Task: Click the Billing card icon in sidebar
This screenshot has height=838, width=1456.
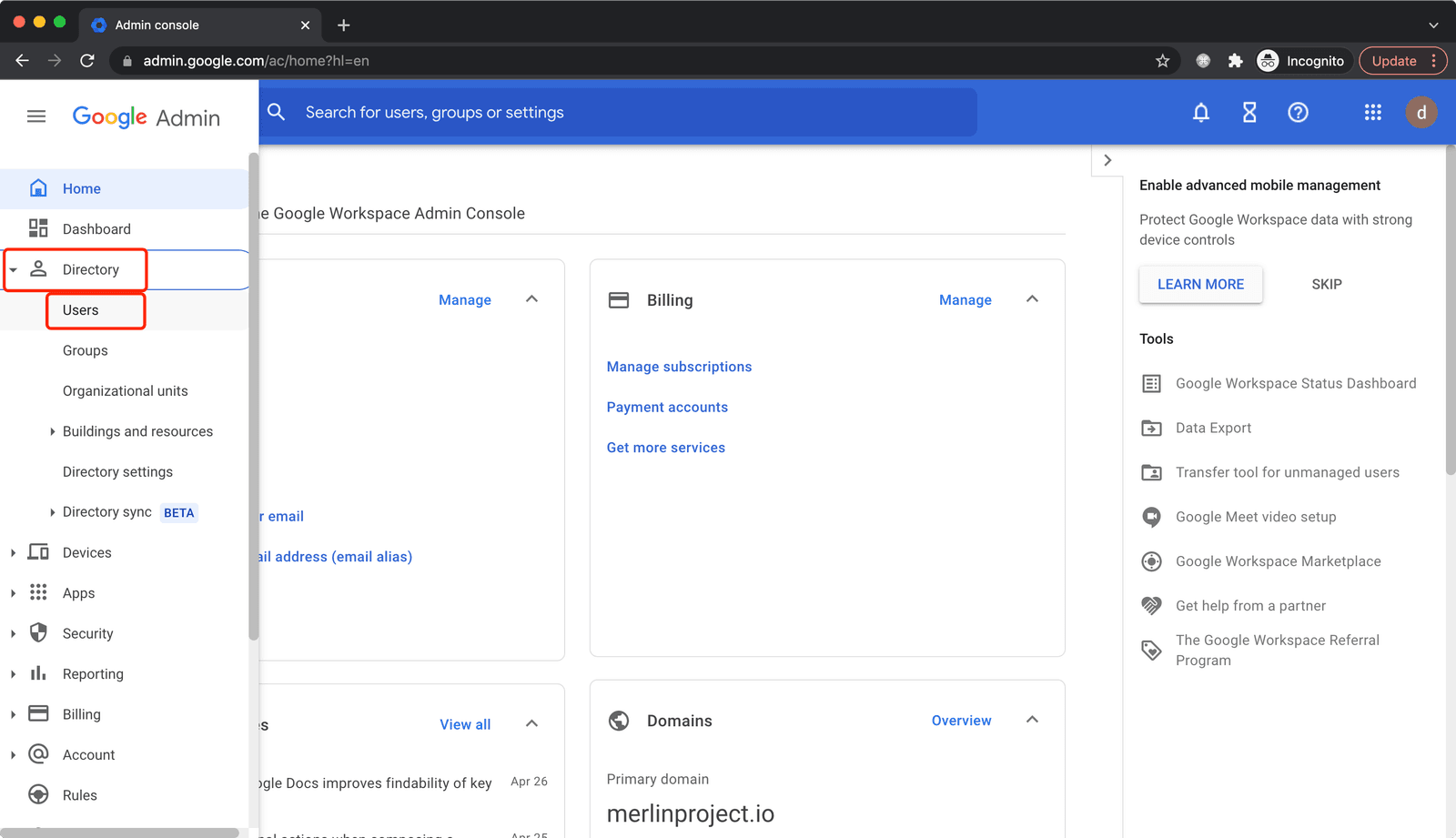Action: point(38,713)
